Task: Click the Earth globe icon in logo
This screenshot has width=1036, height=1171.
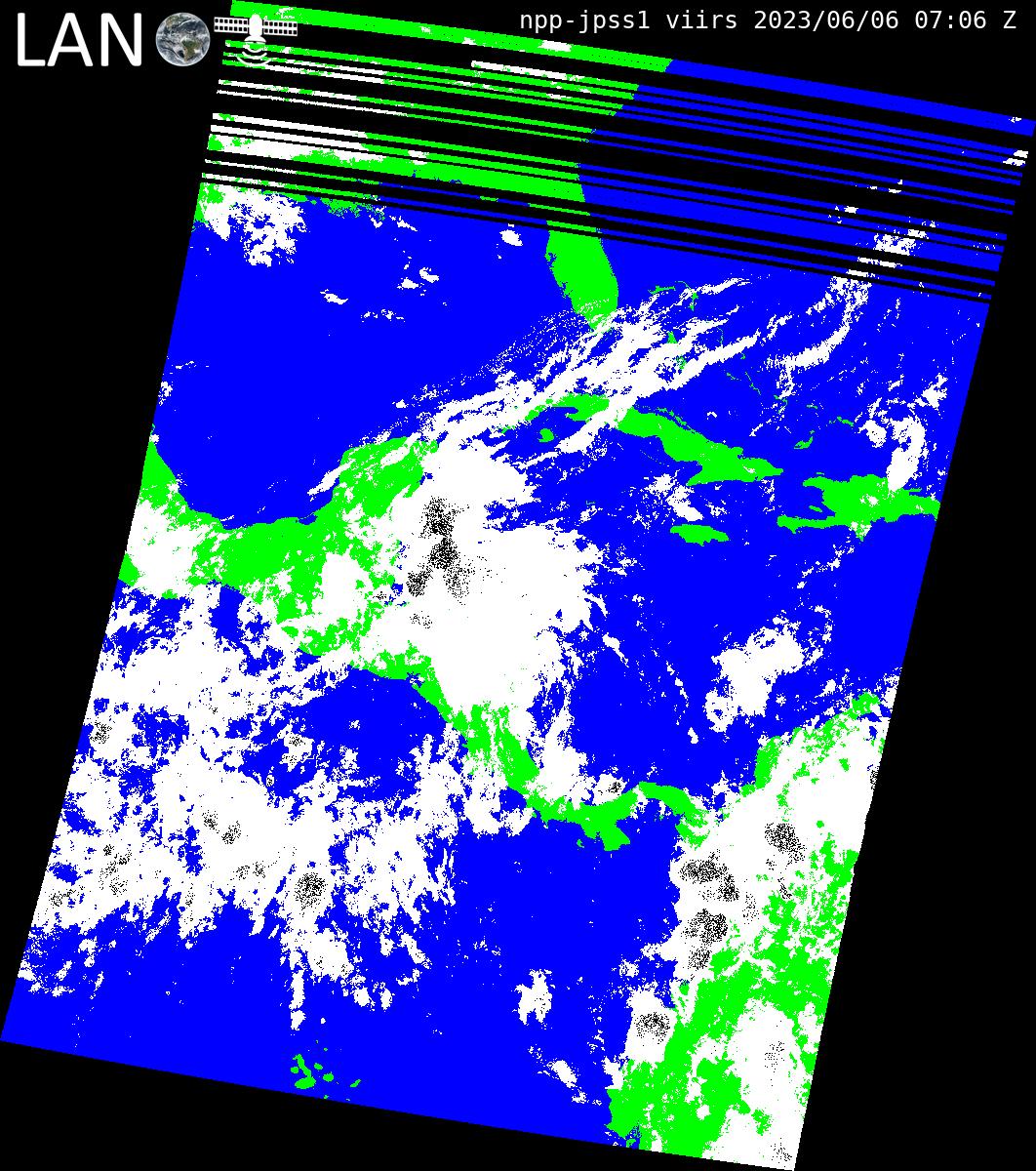Action: tap(182, 39)
